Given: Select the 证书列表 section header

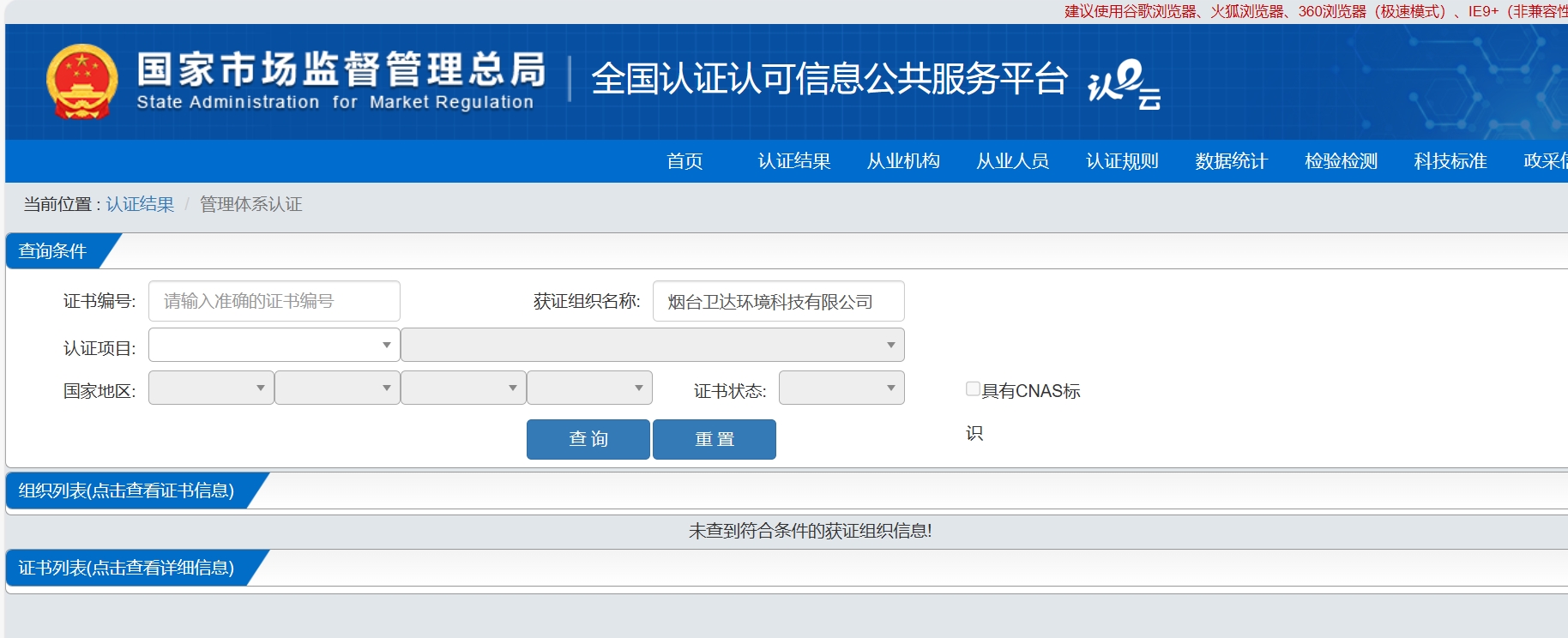Looking at the screenshot, I should tap(126, 568).
